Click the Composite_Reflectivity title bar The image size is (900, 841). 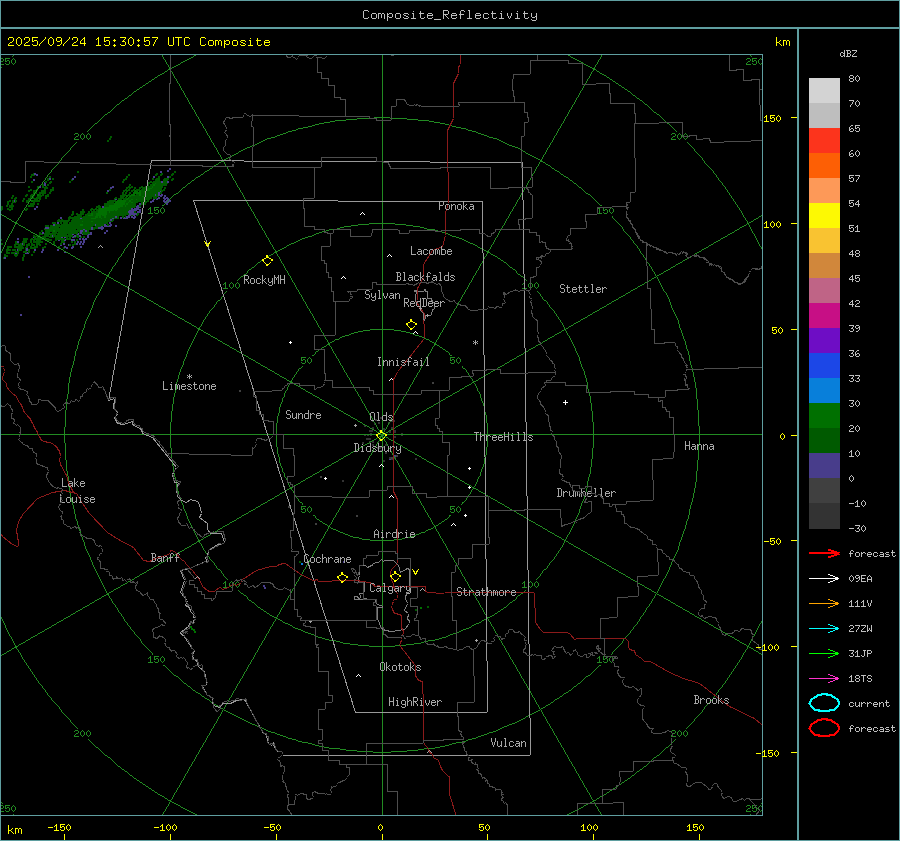pyautogui.click(x=449, y=14)
